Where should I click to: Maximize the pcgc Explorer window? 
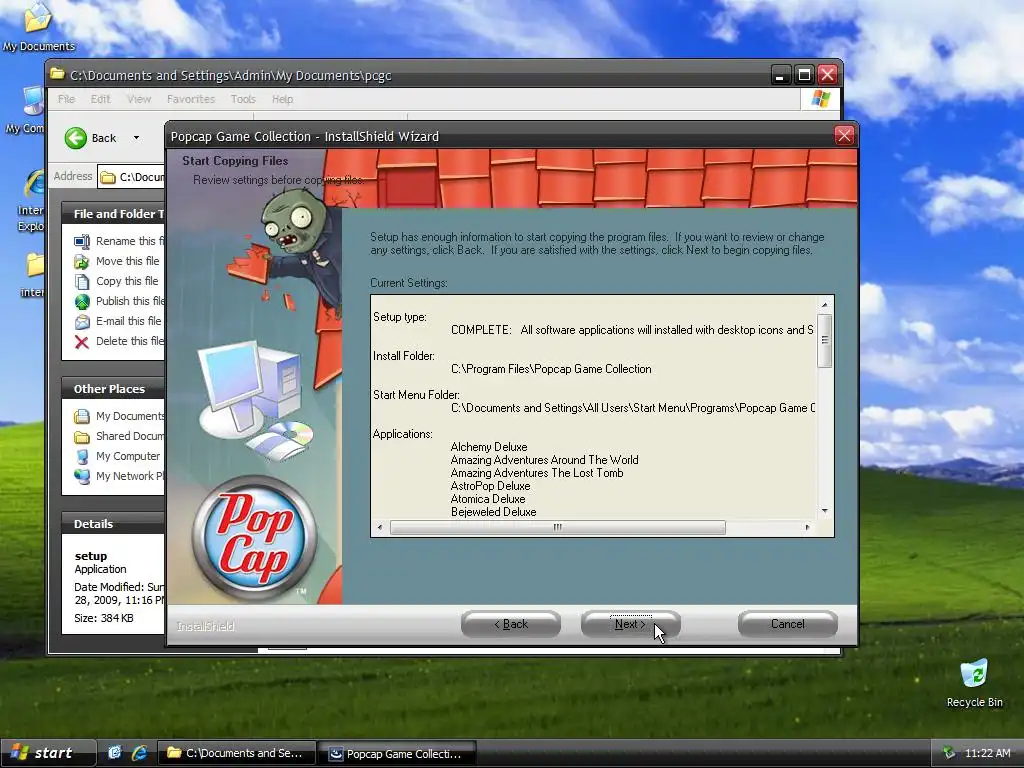pyautogui.click(x=804, y=74)
